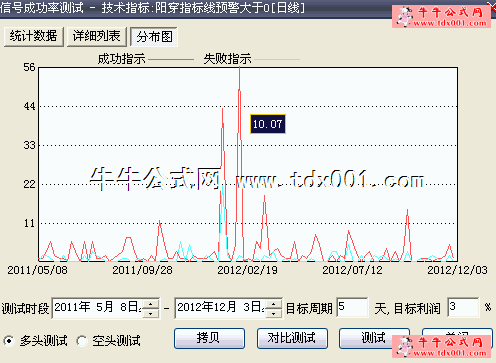Select the 分布图 tab

pos(154,37)
